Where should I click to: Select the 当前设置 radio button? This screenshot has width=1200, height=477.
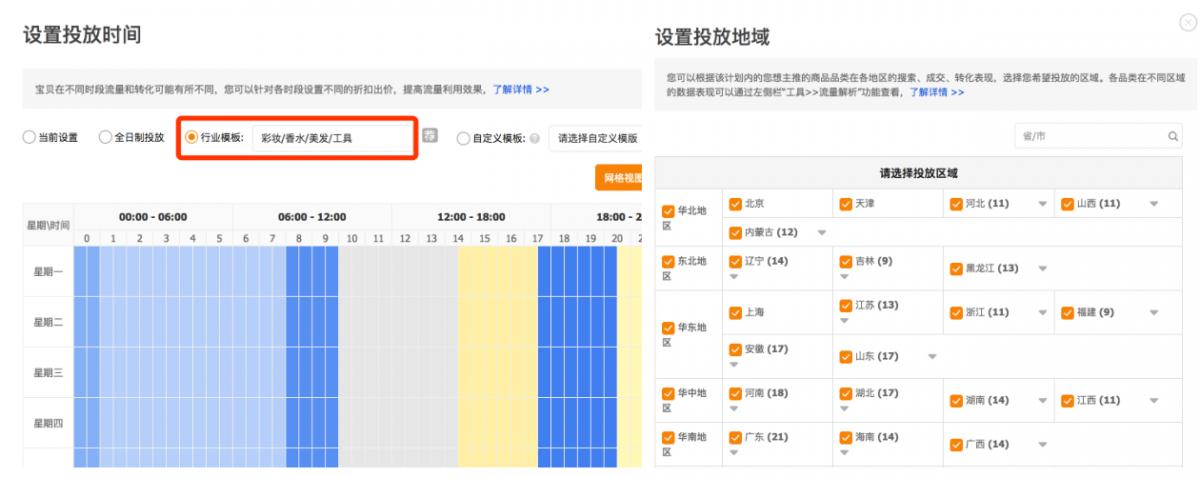coord(29,138)
